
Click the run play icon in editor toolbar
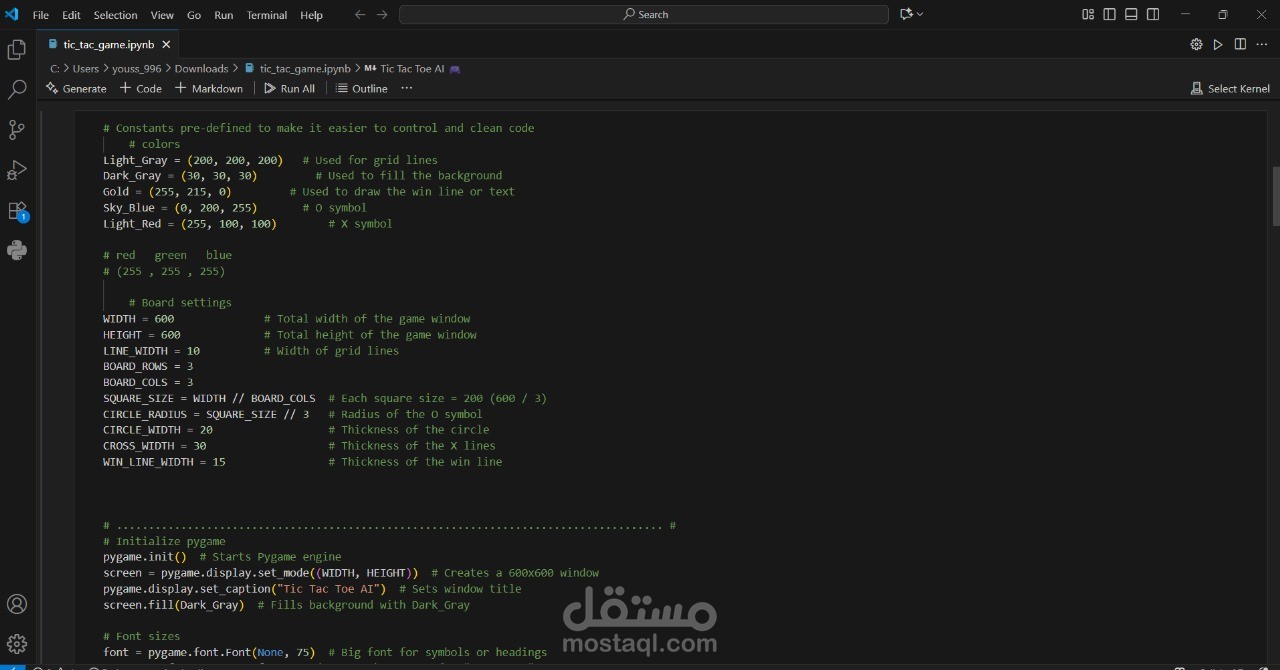[x=1218, y=44]
